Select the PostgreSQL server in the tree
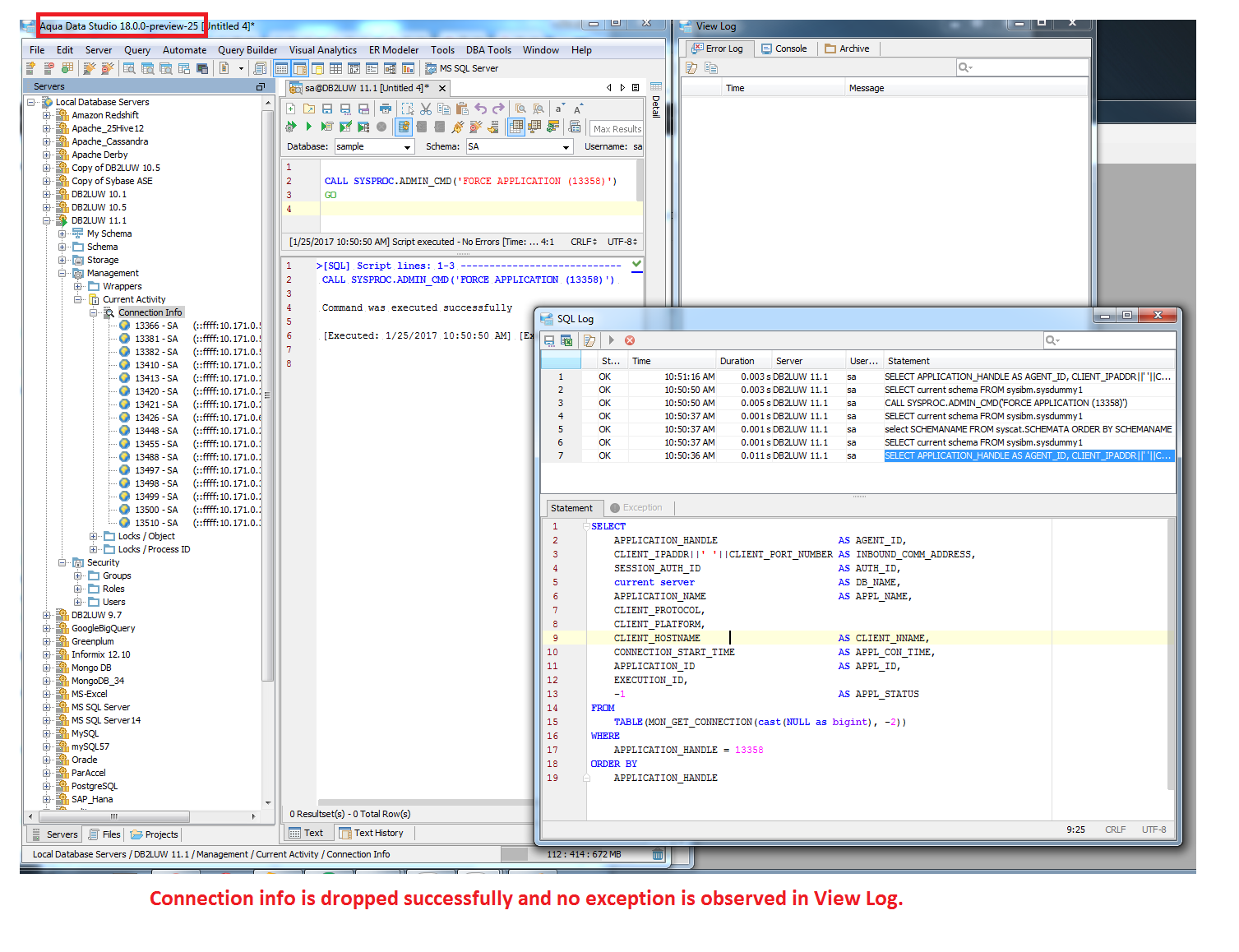 coord(95,786)
